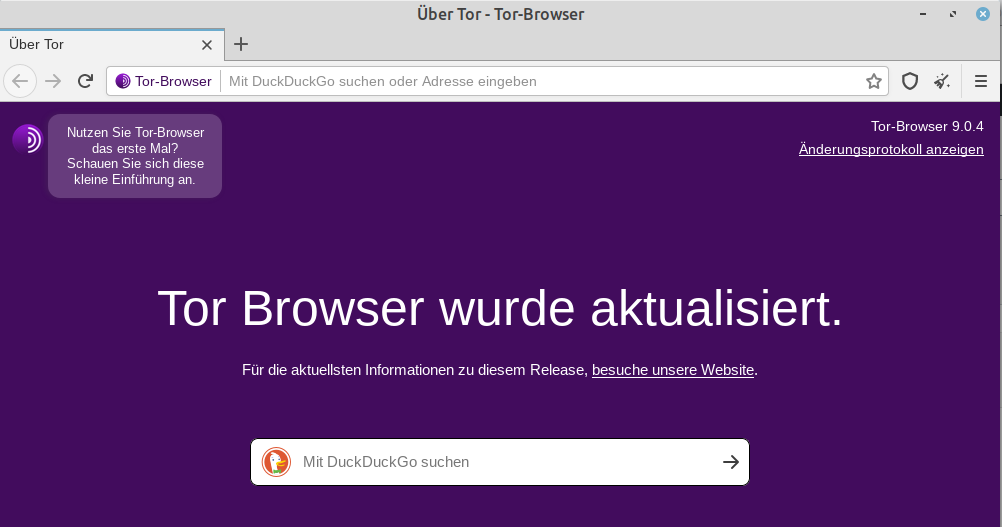Bookmark this page with the star icon
The height and width of the screenshot is (527, 1002).
pyautogui.click(x=874, y=81)
